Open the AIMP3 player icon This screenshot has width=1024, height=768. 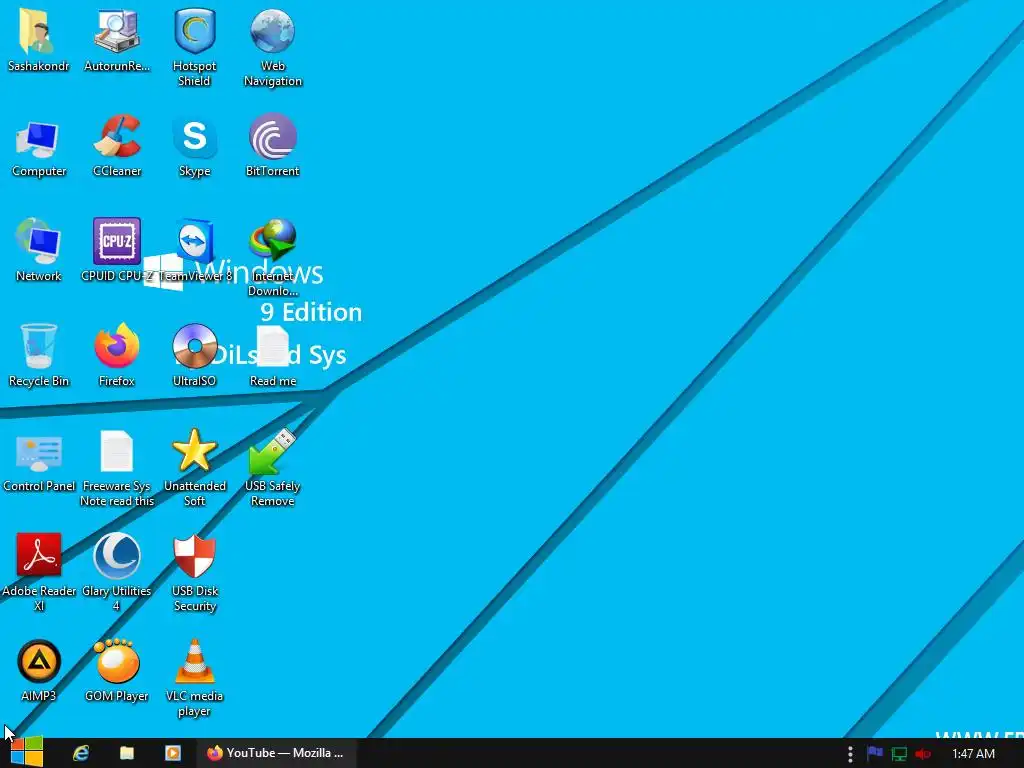(39, 661)
